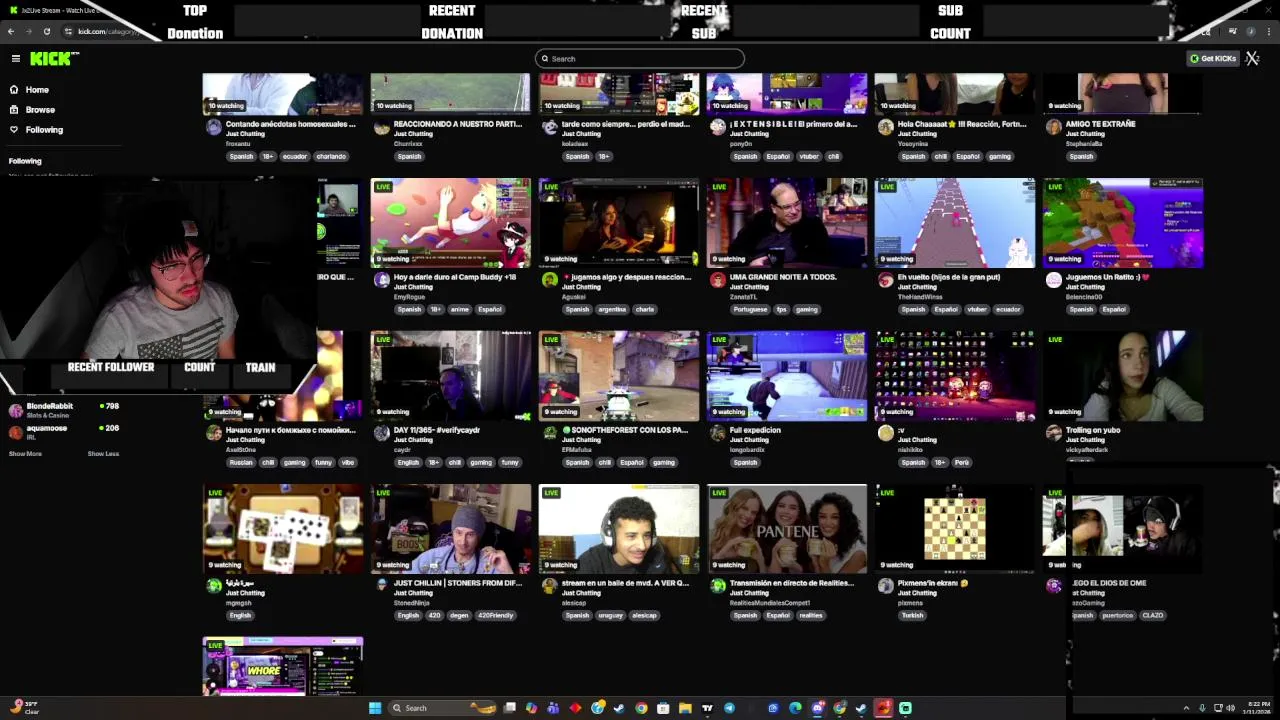
Task: Collapse recommended list with Show Less
Action: (103, 454)
